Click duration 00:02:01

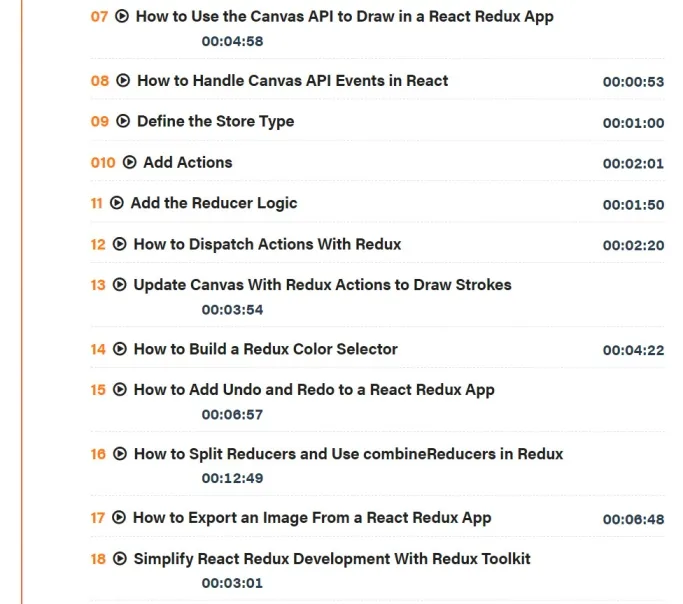(633, 164)
